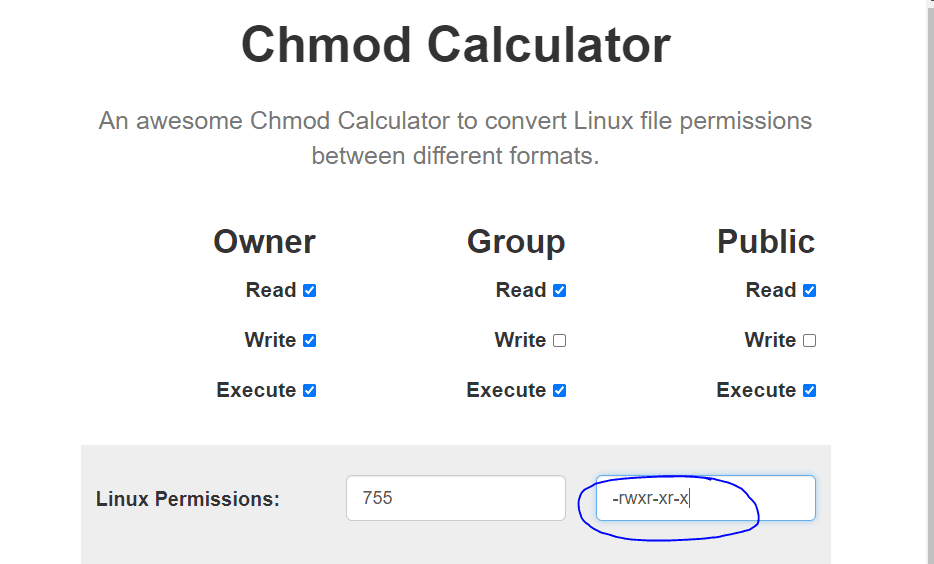Viewport: 934px width, 564px height.
Task: Disable Execute permission checkbox for Public
Action: (x=809, y=391)
